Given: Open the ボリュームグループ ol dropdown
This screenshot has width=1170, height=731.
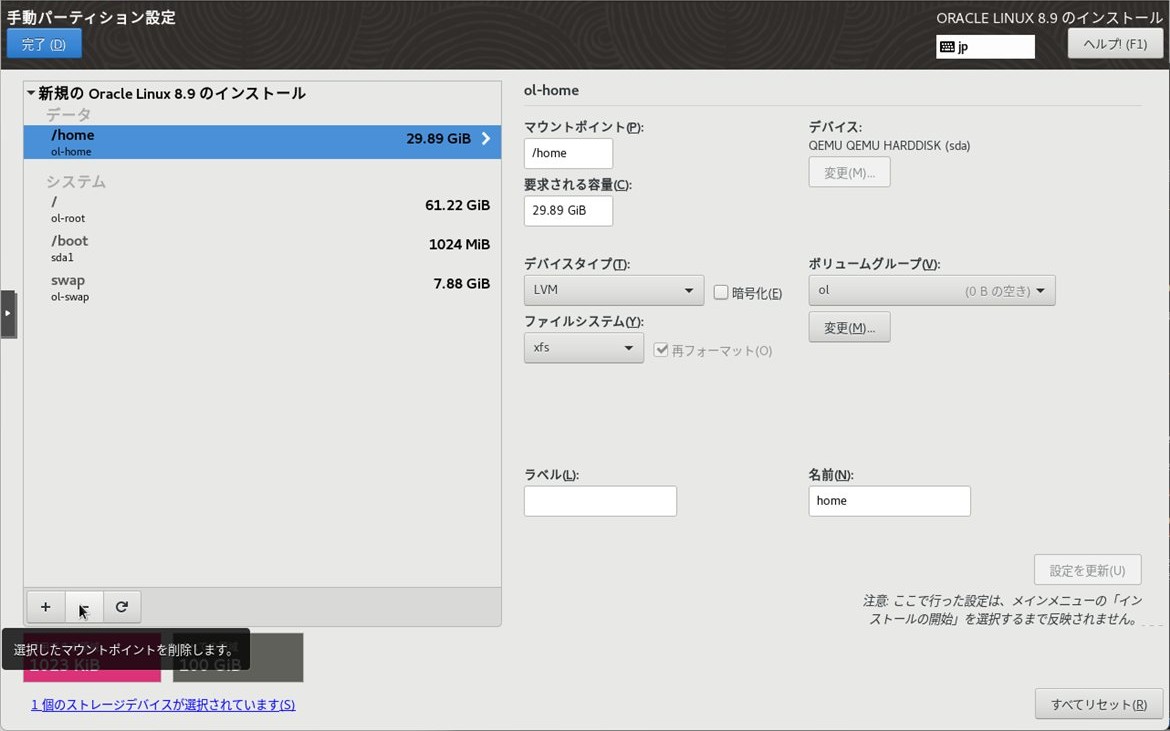Looking at the screenshot, I should coord(931,290).
